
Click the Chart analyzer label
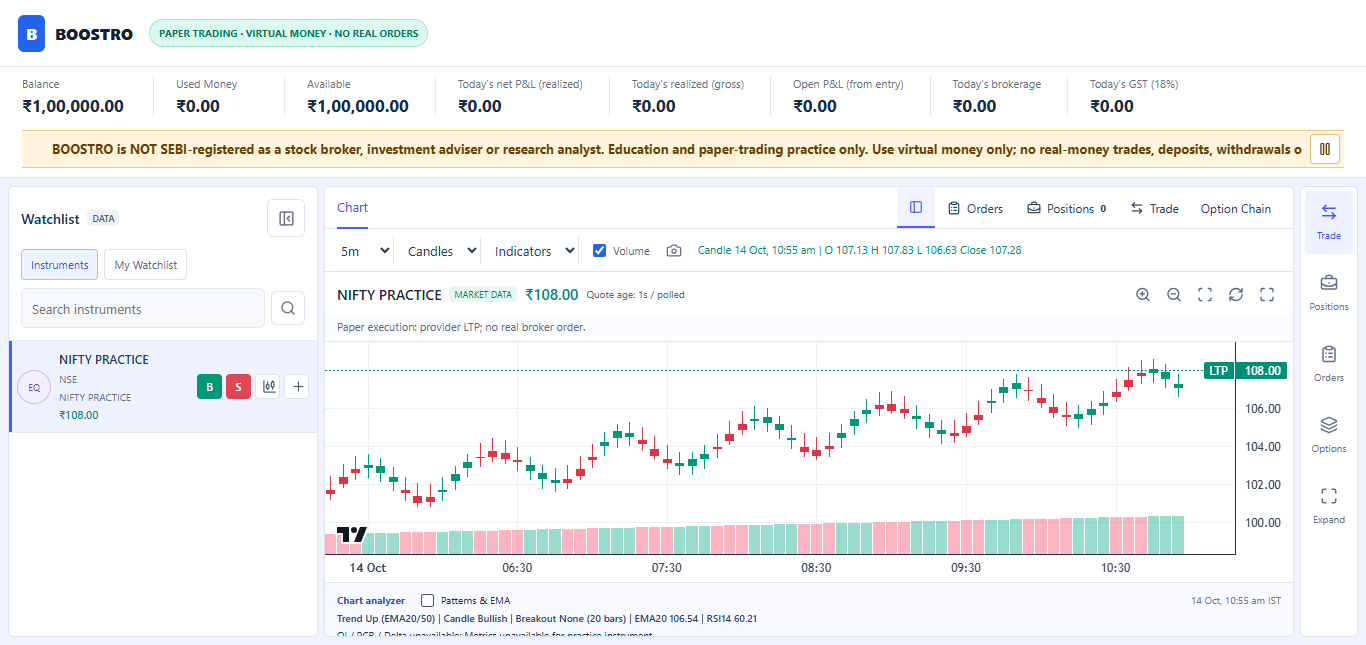pyautogui.click(x=371, y=600)
